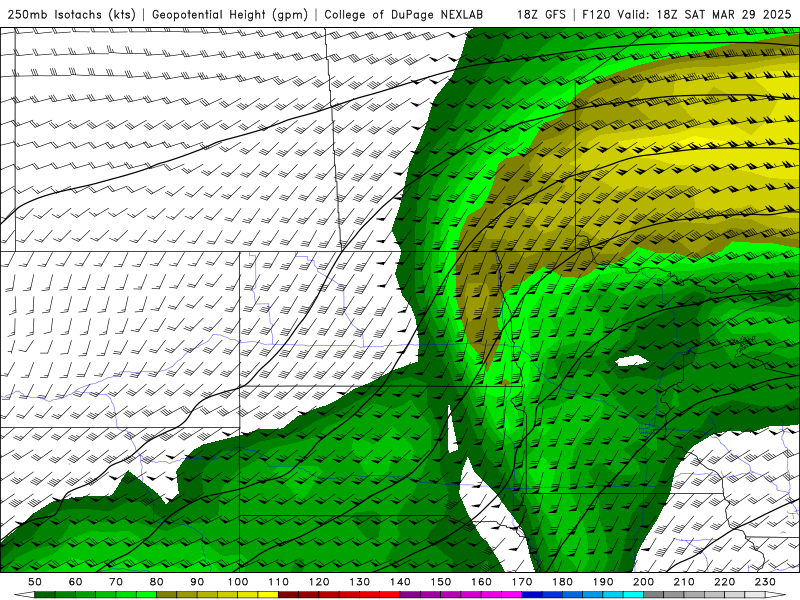Click the small oval white patch inside green shading

pos(632,361)
